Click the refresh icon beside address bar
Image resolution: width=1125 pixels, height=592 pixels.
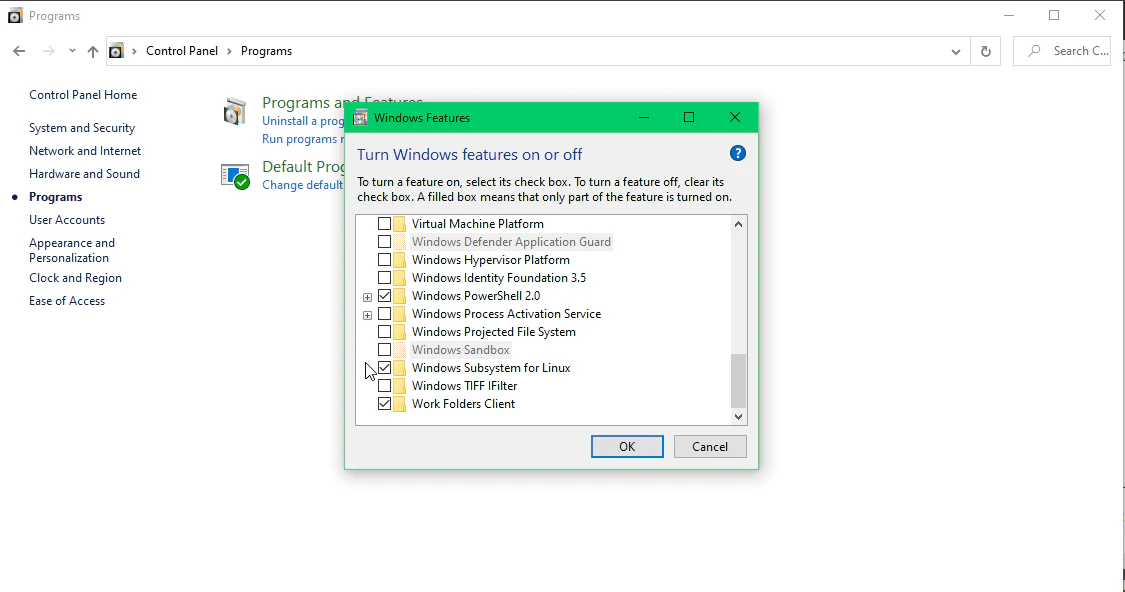coord(986,50)
